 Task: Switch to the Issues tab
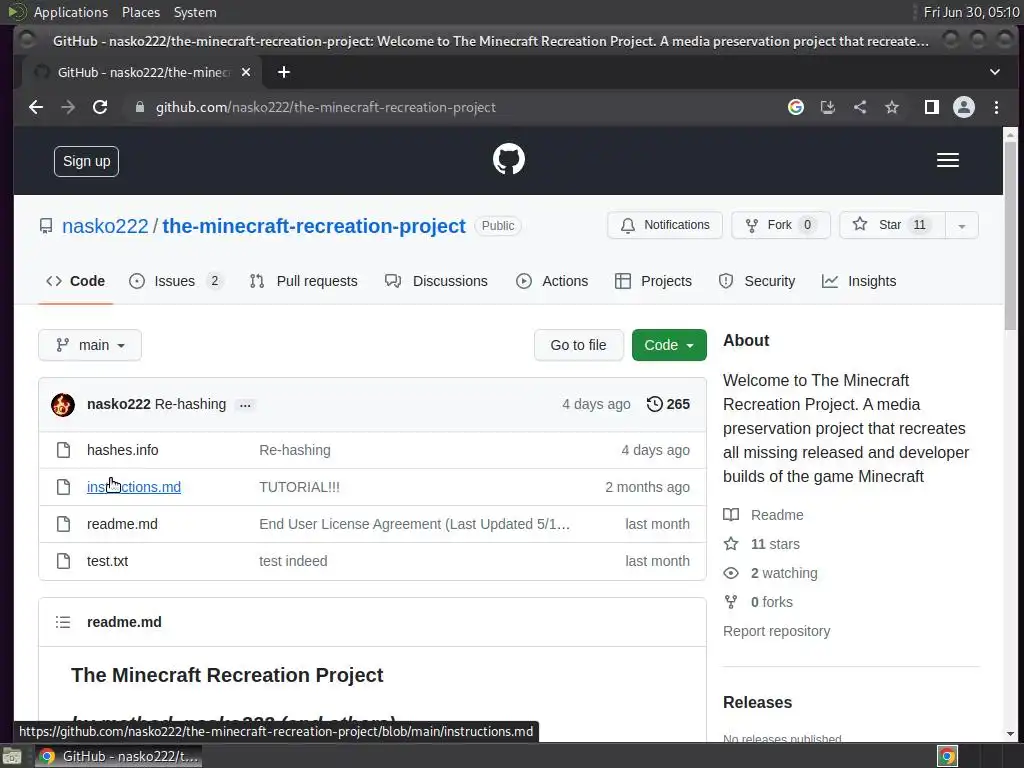pyautogui.click(x=176, y=281)
